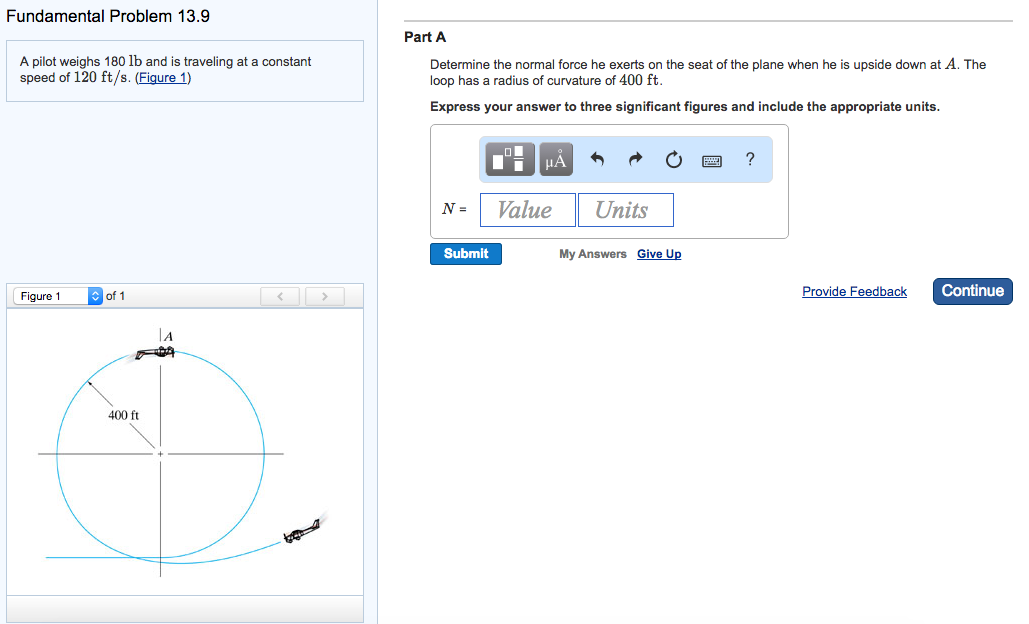Click the left navigation chevron above the figure
The image size is (1029, 624).
pyautogui.click(x=280, y=296)
